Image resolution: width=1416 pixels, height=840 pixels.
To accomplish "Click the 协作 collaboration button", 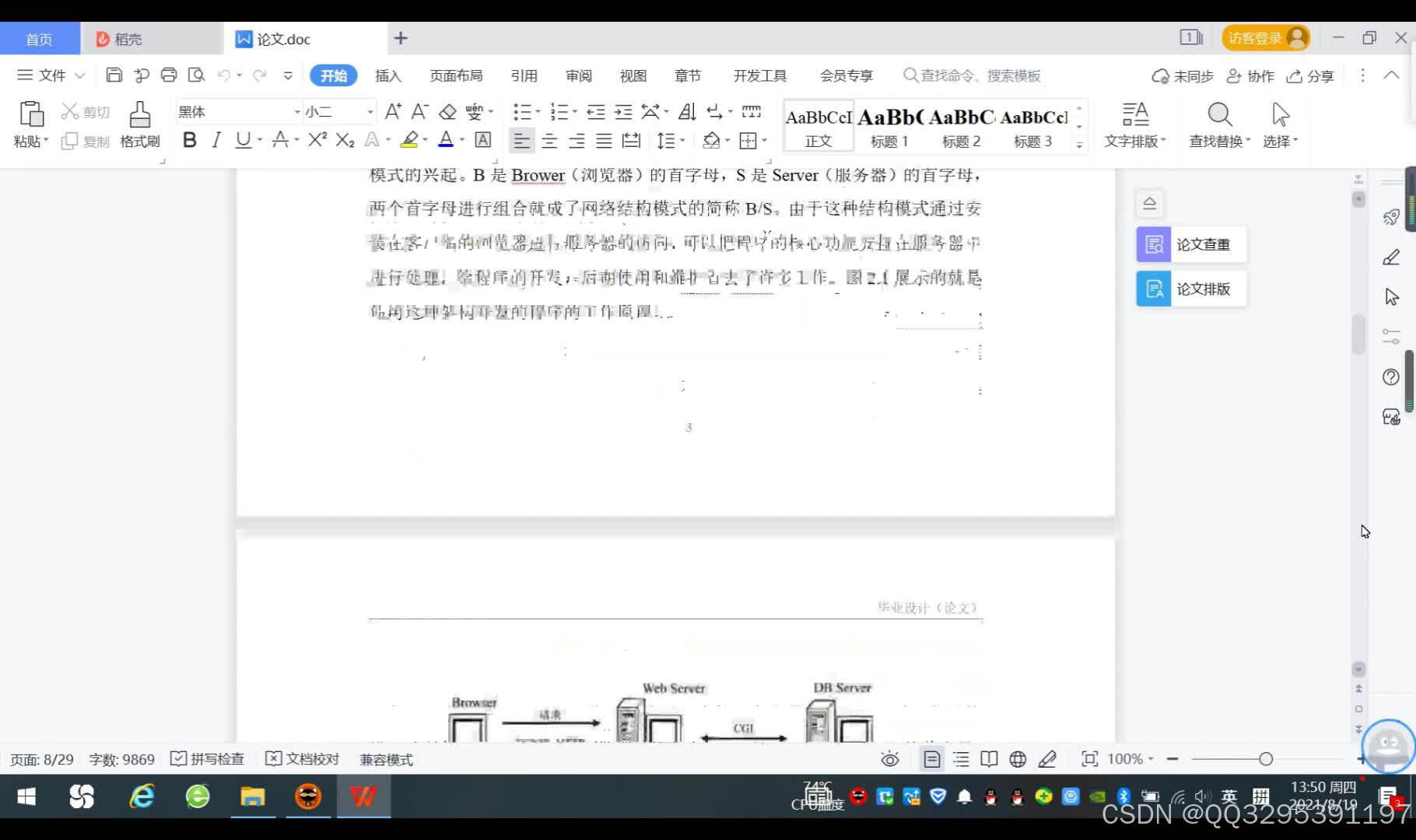I will [x=1250, y=75].
